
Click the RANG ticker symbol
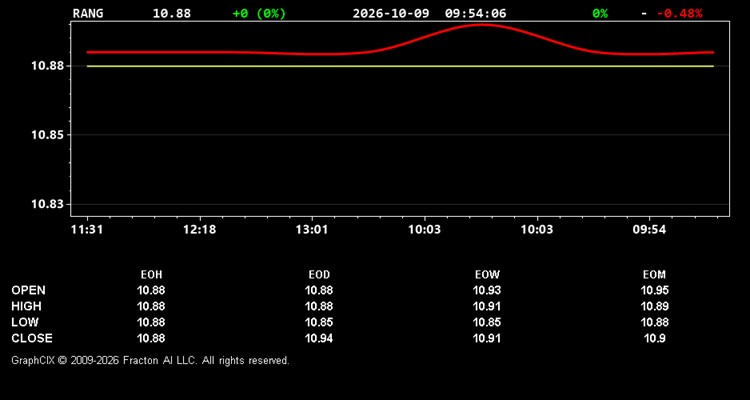click(88, 13)
